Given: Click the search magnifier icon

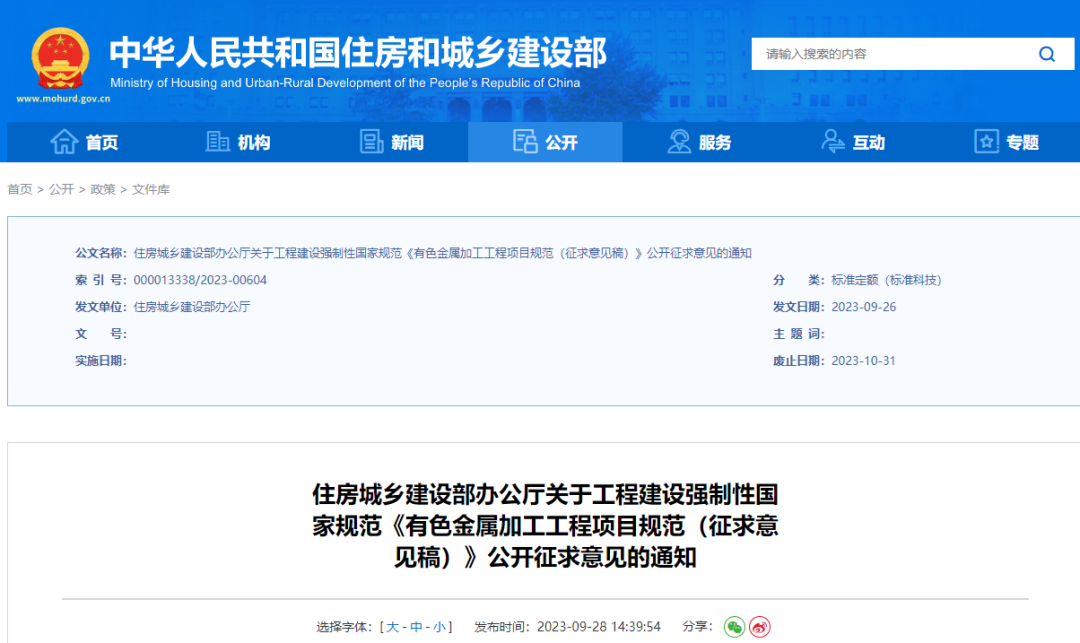Looking at the screenshot, I should coord(1046,54).
